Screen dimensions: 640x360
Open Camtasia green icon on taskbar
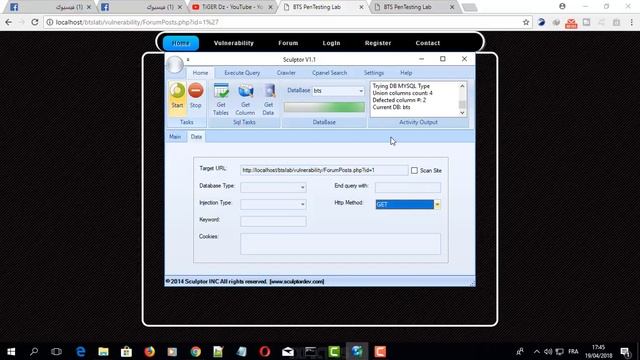pos(334,351)
